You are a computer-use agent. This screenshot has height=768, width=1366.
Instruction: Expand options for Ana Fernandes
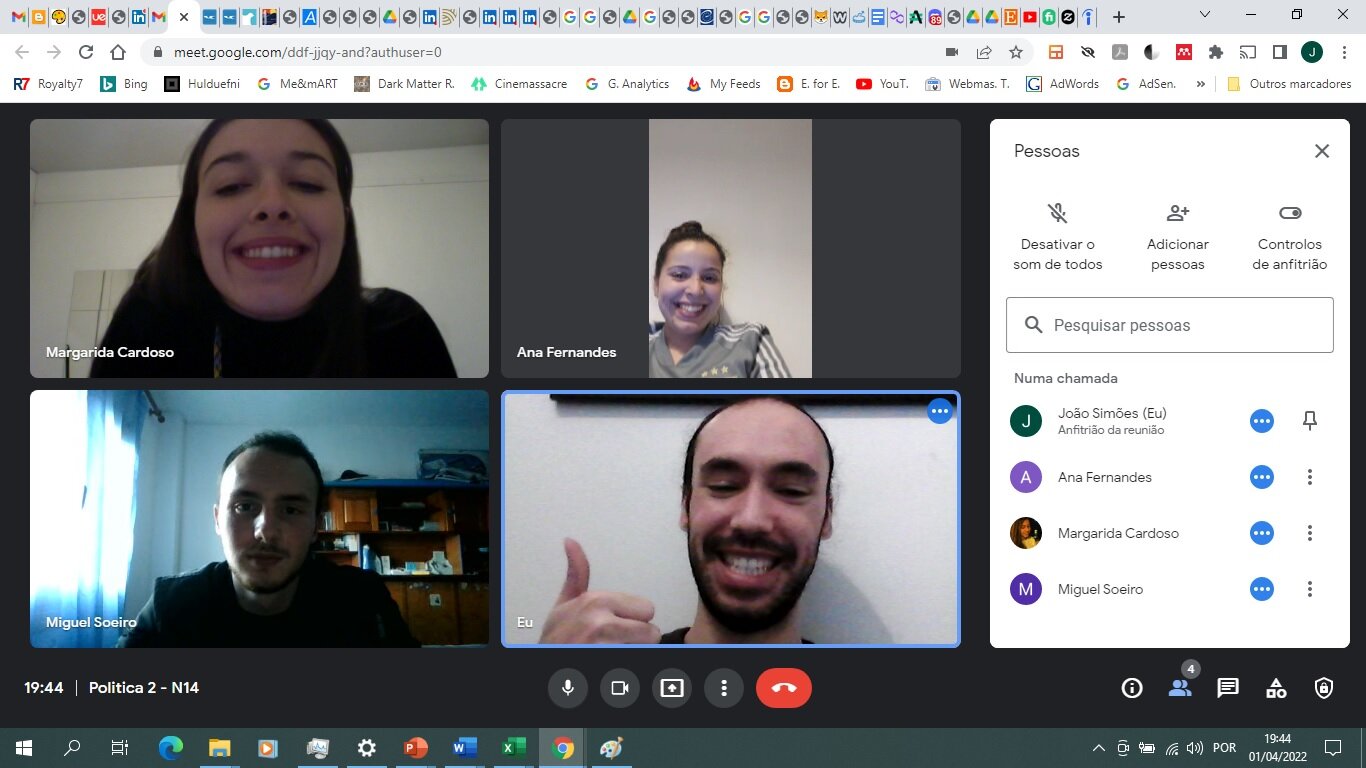1310,477
